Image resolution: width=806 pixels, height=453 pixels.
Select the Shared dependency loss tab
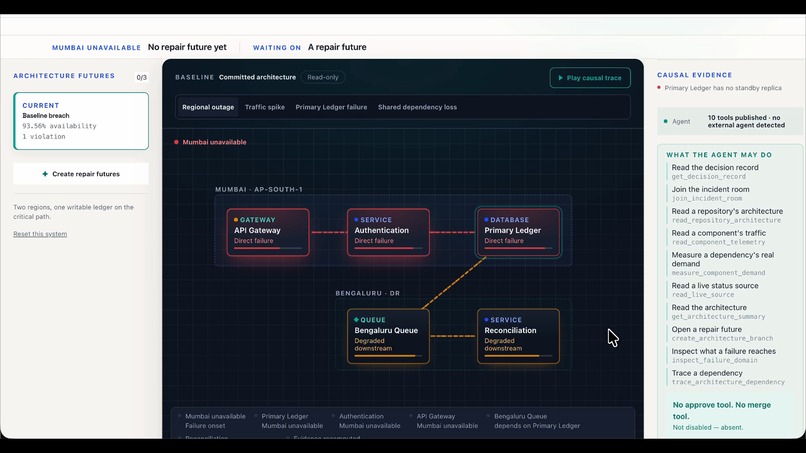[x=417, y=107]
